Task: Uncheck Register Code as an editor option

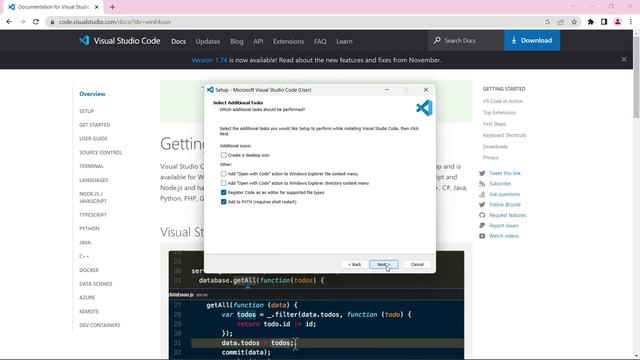Action: [x=224, y=193]
